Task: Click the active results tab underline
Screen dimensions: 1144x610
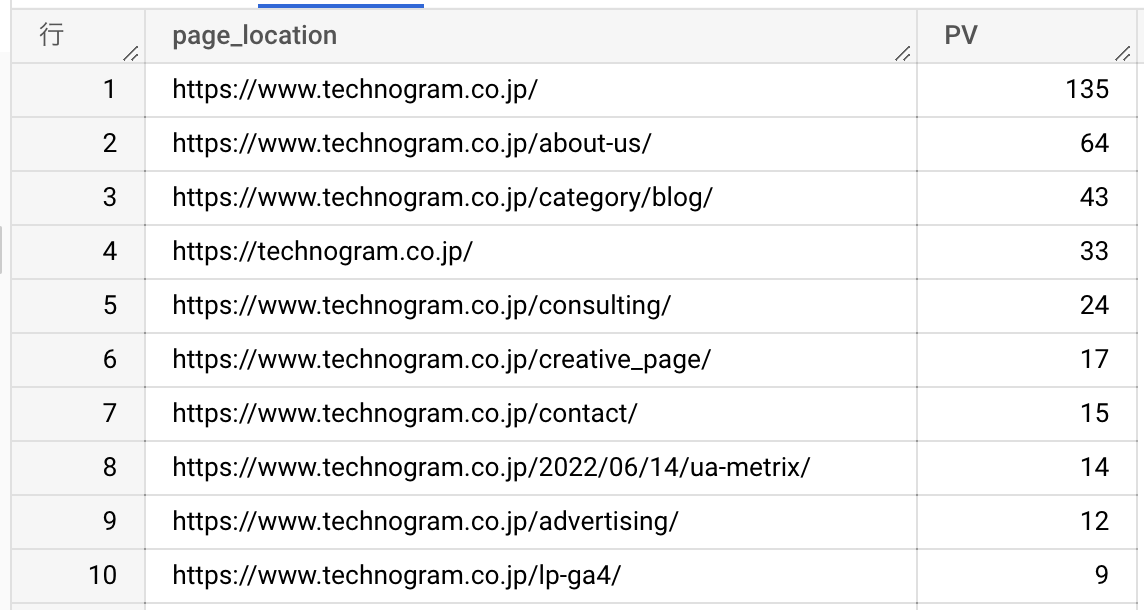Action: click(x=341, y=6)
